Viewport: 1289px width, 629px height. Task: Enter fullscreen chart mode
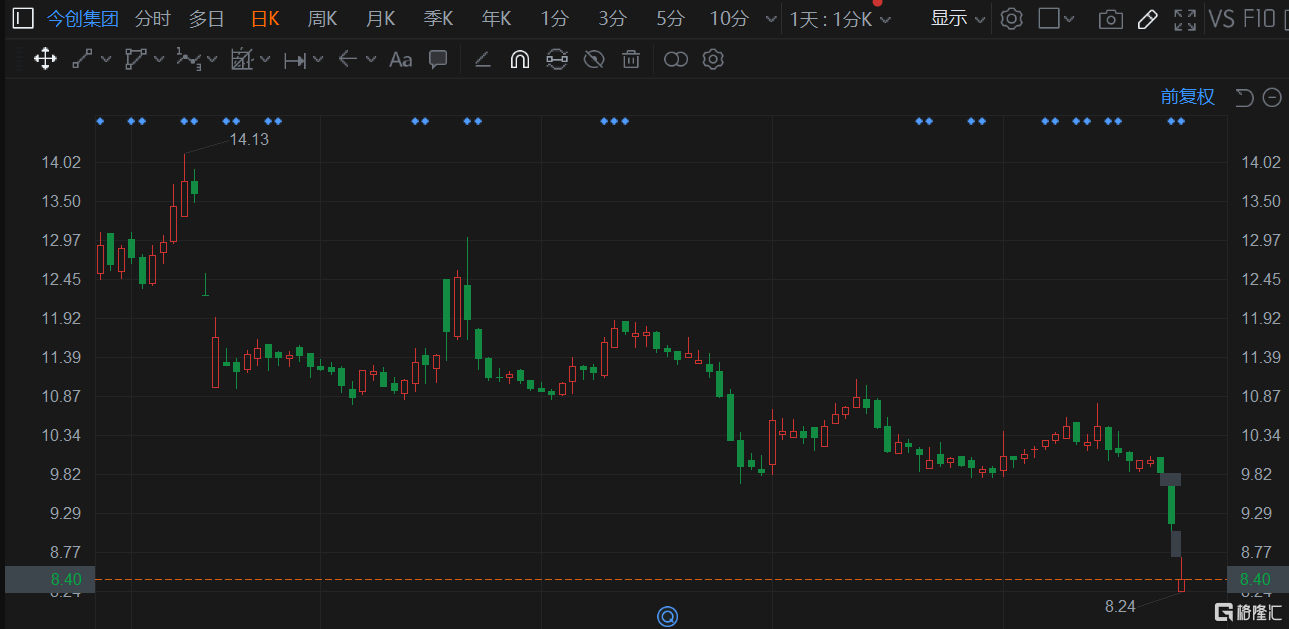(1185, 19)
